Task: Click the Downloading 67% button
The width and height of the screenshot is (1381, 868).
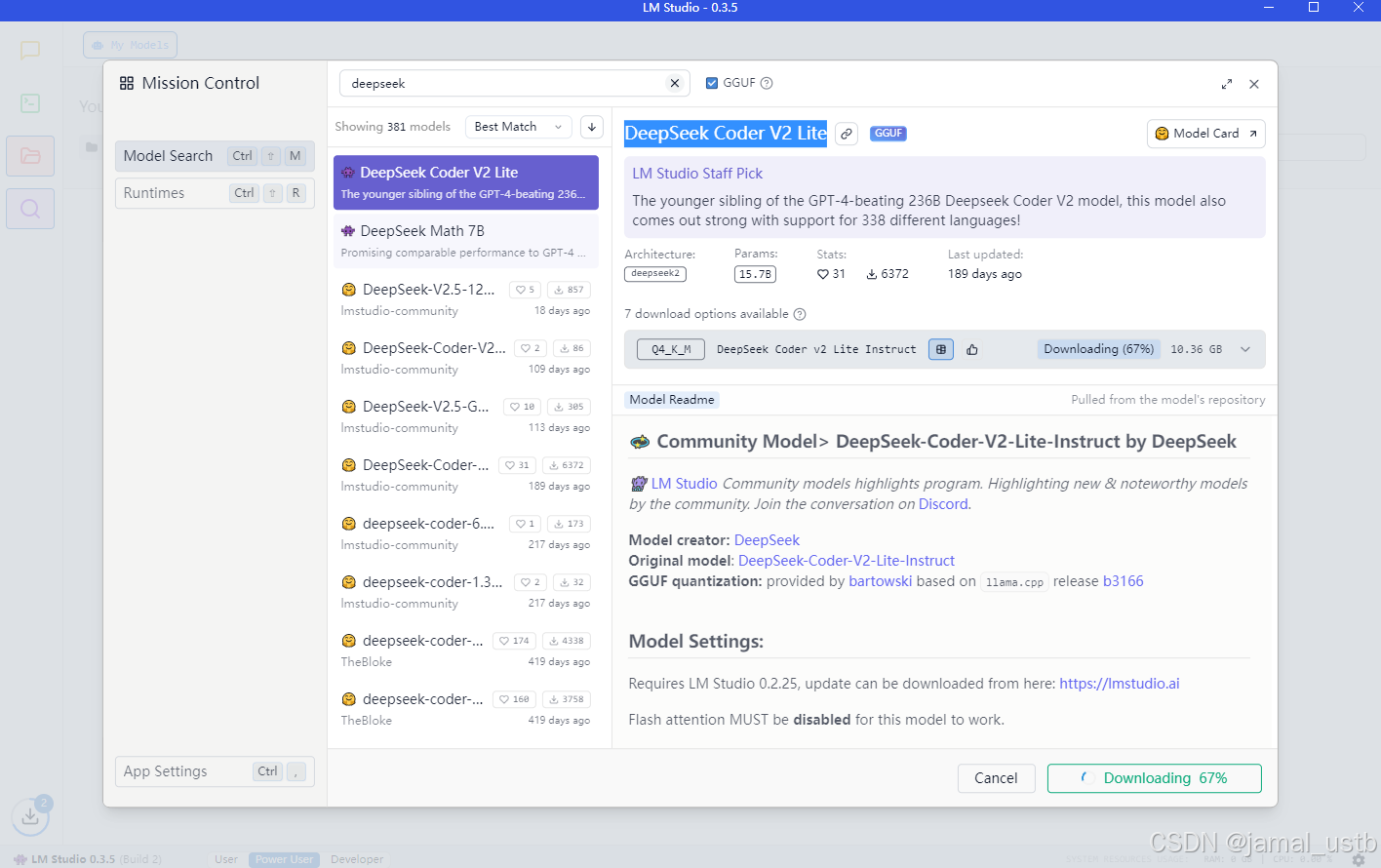Action: click(x=1155, y=778)
